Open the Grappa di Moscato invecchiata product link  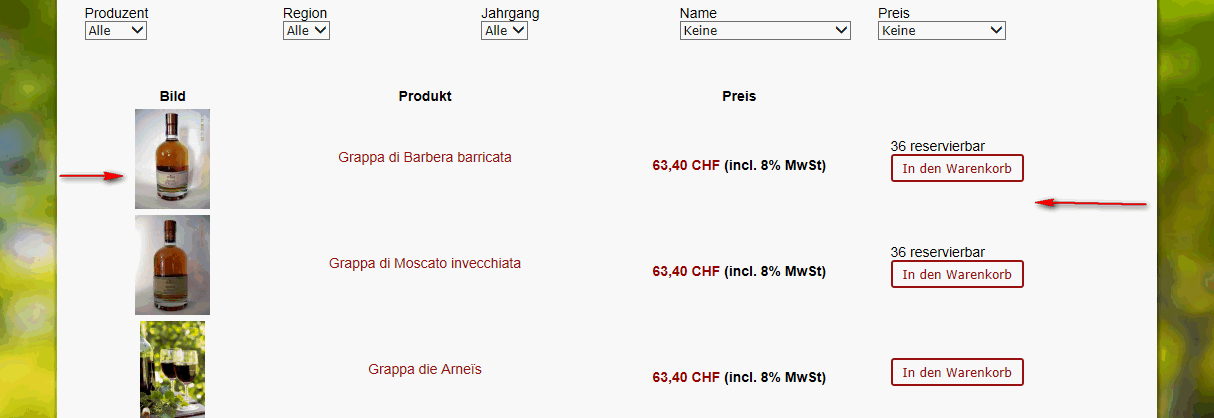pyautogui.click(x=425, y=264)
